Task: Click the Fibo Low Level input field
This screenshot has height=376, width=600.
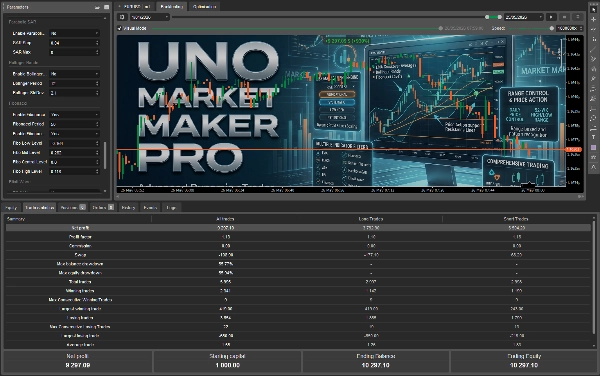Action: click(75, 143)
